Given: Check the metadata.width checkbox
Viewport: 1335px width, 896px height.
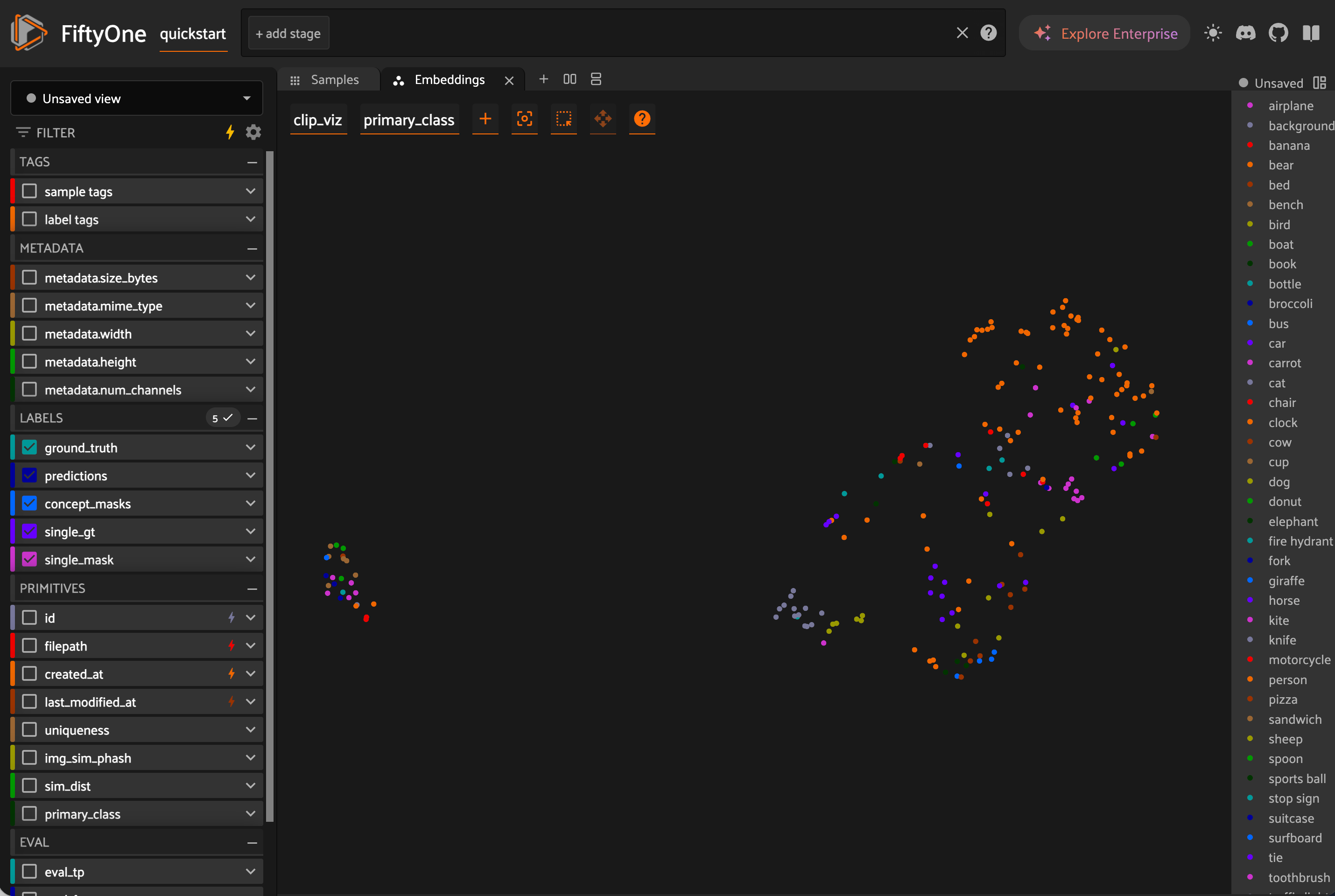Looking at the screenshot, I should click(29, 334).
